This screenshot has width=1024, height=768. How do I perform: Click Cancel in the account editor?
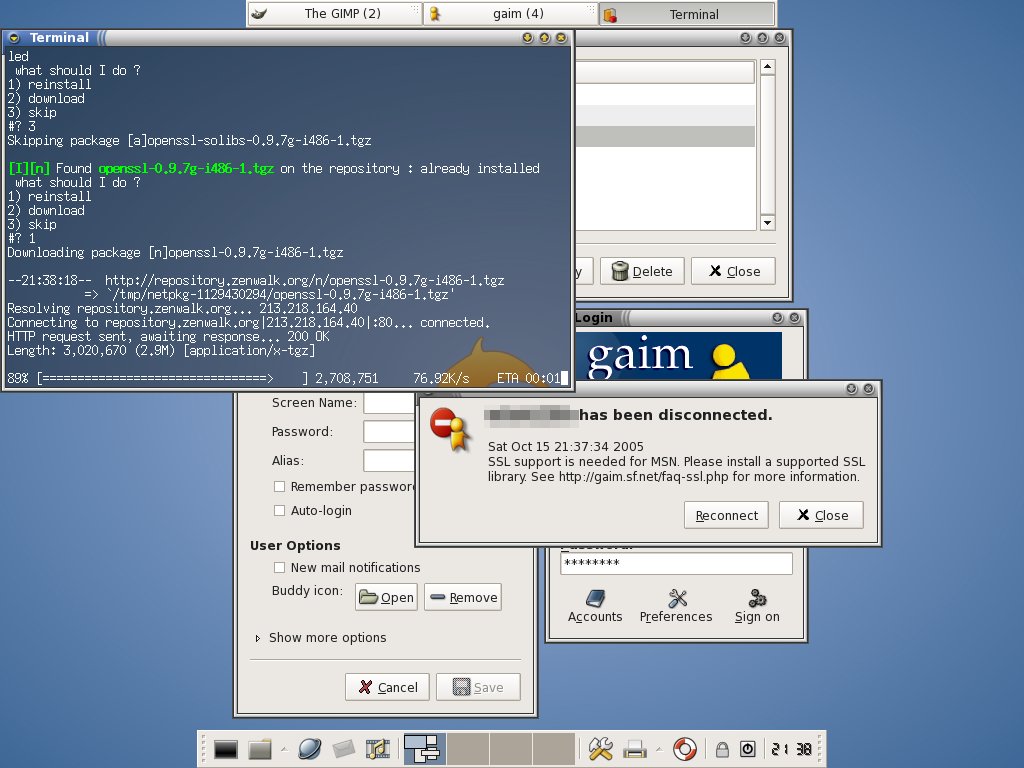click(387, 687)
